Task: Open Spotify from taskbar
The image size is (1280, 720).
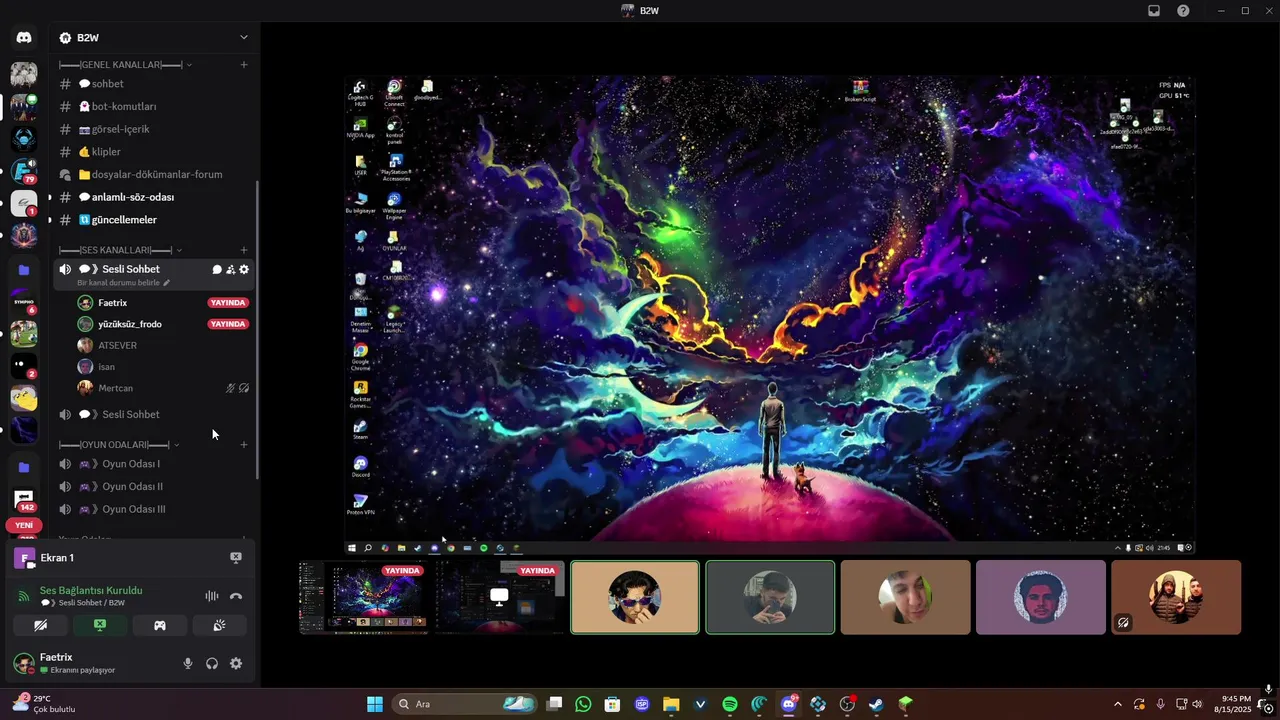Action: click(x=730, y=704)
